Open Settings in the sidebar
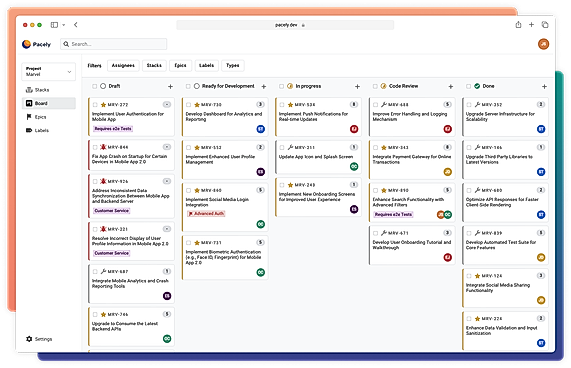 39,339
